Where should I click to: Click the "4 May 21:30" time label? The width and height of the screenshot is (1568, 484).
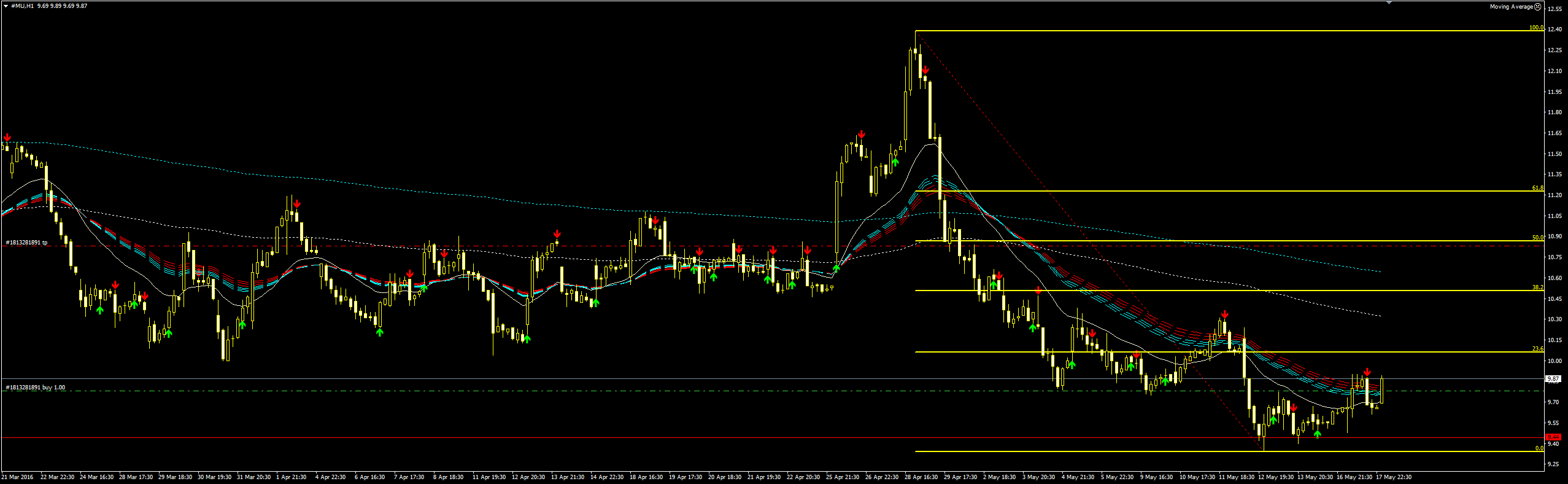[x=1078, y=477]
